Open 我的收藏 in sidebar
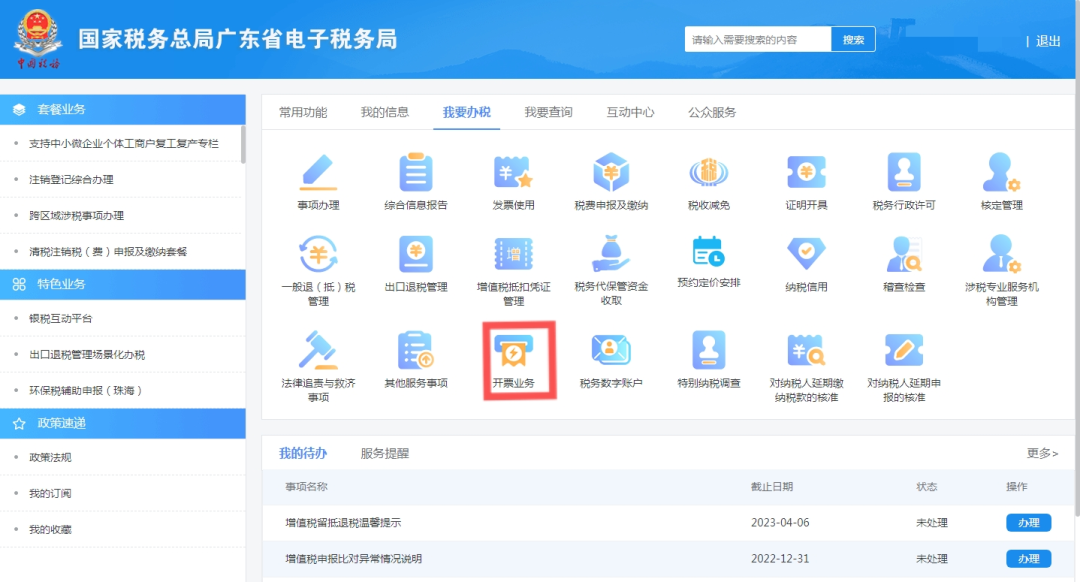 point(50,530)
